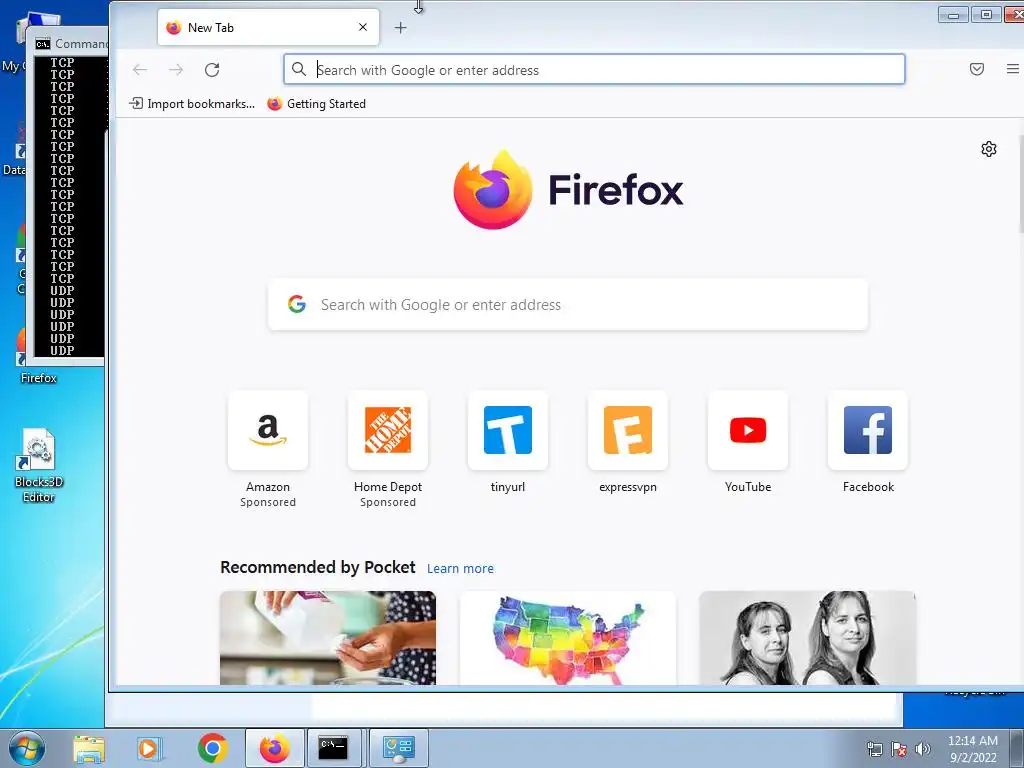This screenshot has height=768, width=1024.
Task: Open the colorful US map Pocket story
Action: click(568, 638)
